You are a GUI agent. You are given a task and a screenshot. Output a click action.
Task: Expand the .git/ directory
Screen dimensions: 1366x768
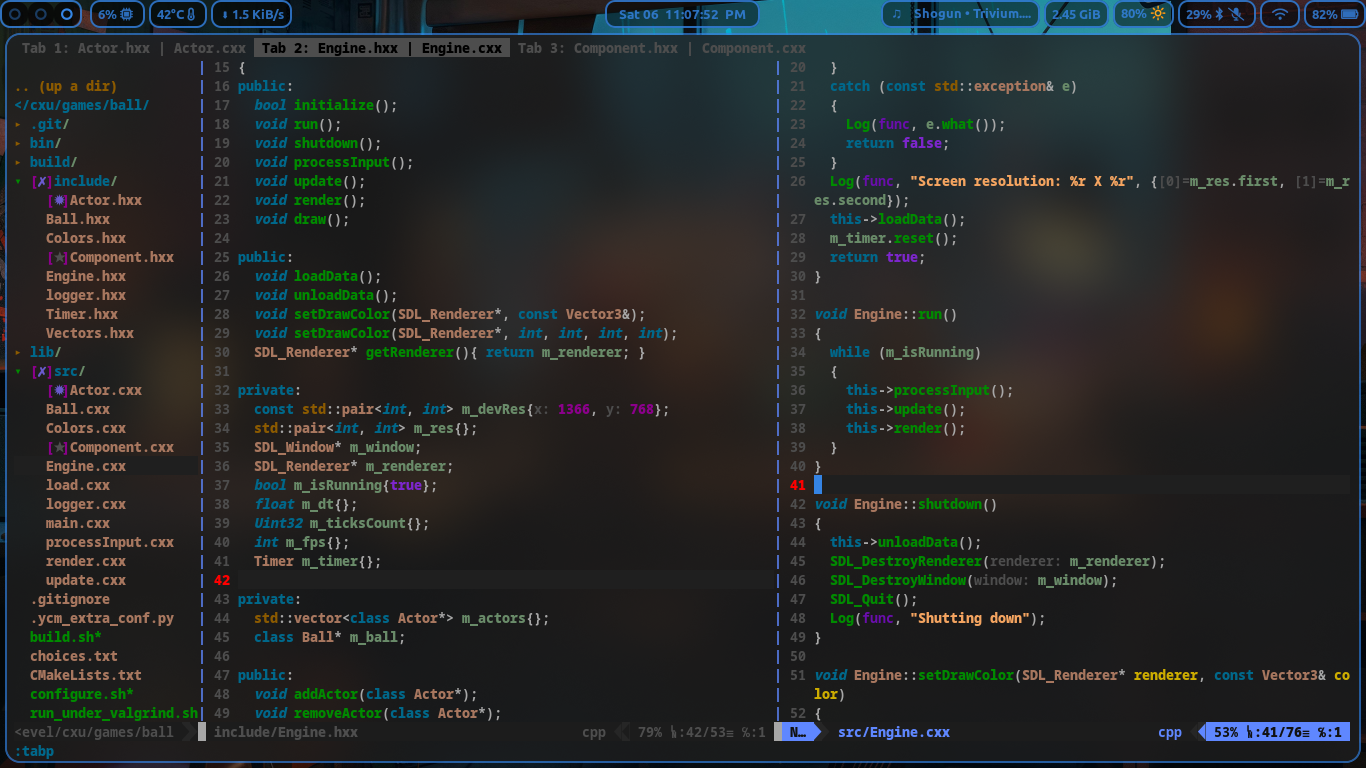click(x=18, y=124)
